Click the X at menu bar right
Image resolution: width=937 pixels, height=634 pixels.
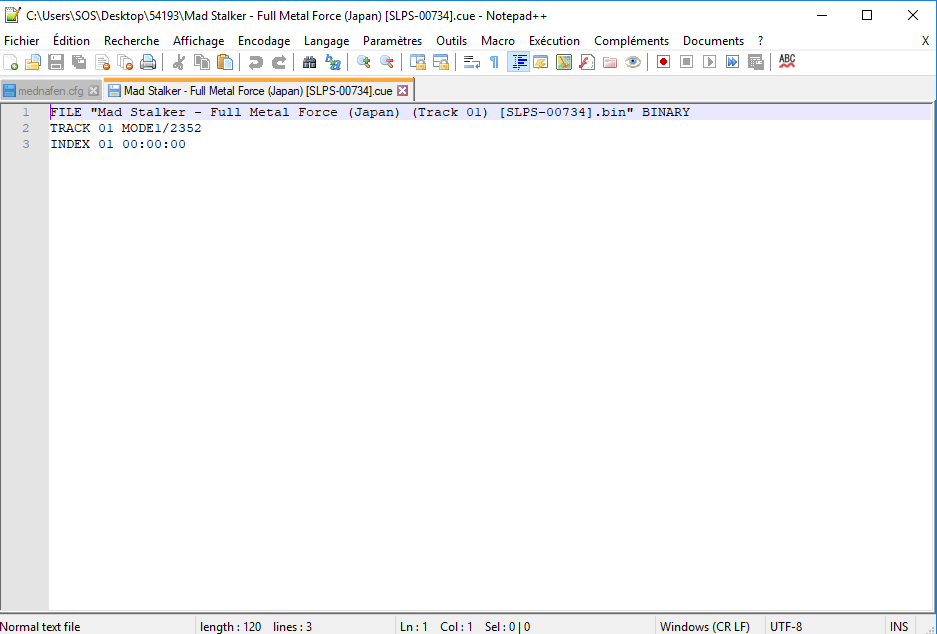925,41
